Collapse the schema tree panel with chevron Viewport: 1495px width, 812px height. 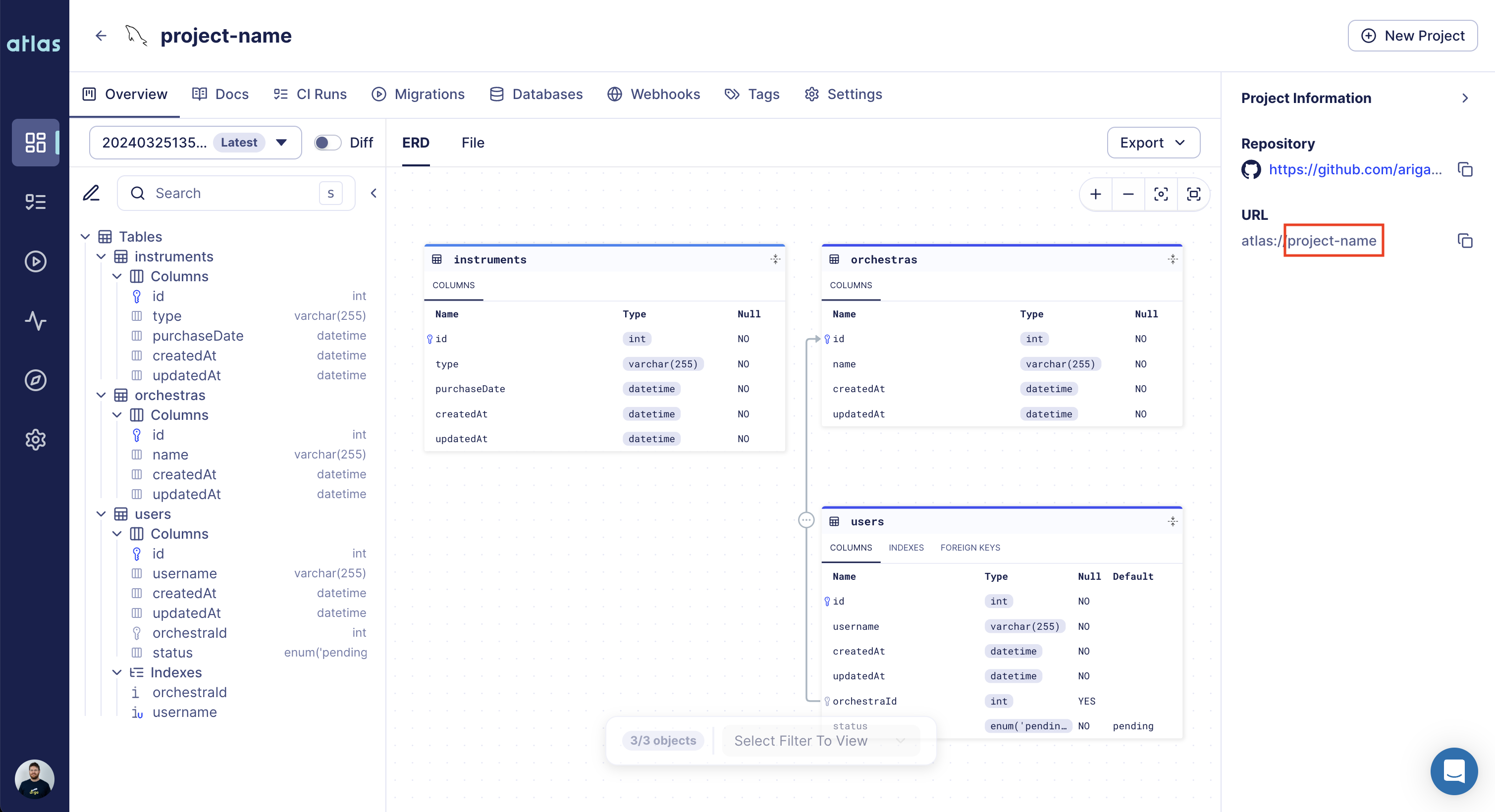pyautogui.click(x=374, y=193)
